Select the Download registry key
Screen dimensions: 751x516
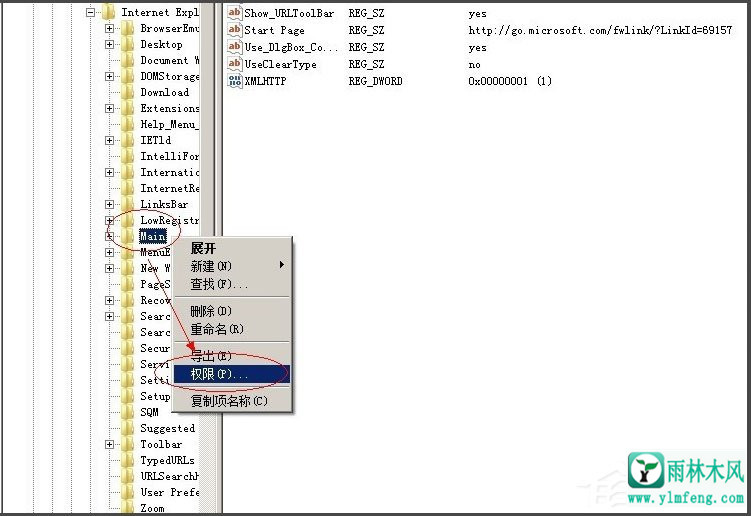[164, 92]
